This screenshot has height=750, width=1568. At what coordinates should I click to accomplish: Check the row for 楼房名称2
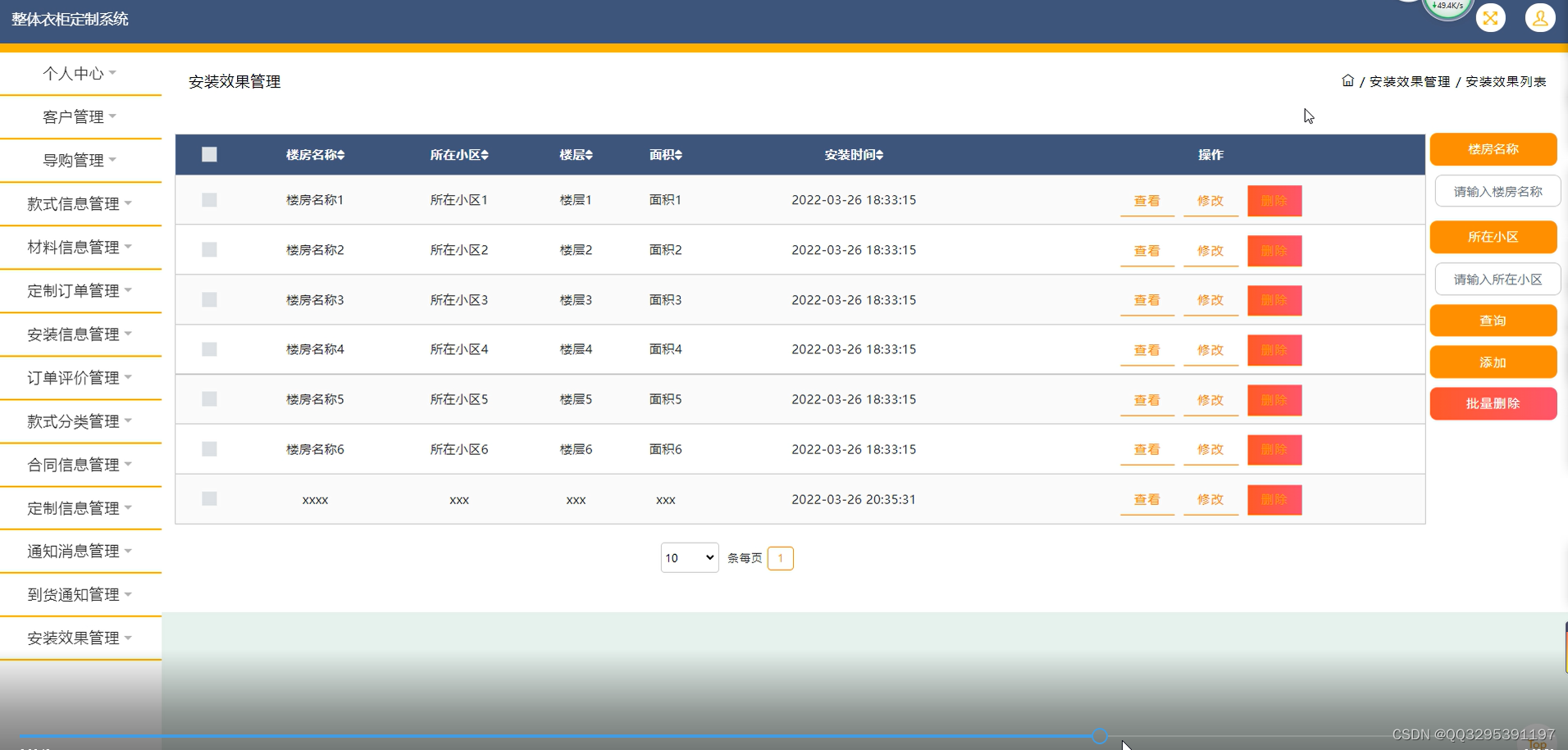[209, 249]
